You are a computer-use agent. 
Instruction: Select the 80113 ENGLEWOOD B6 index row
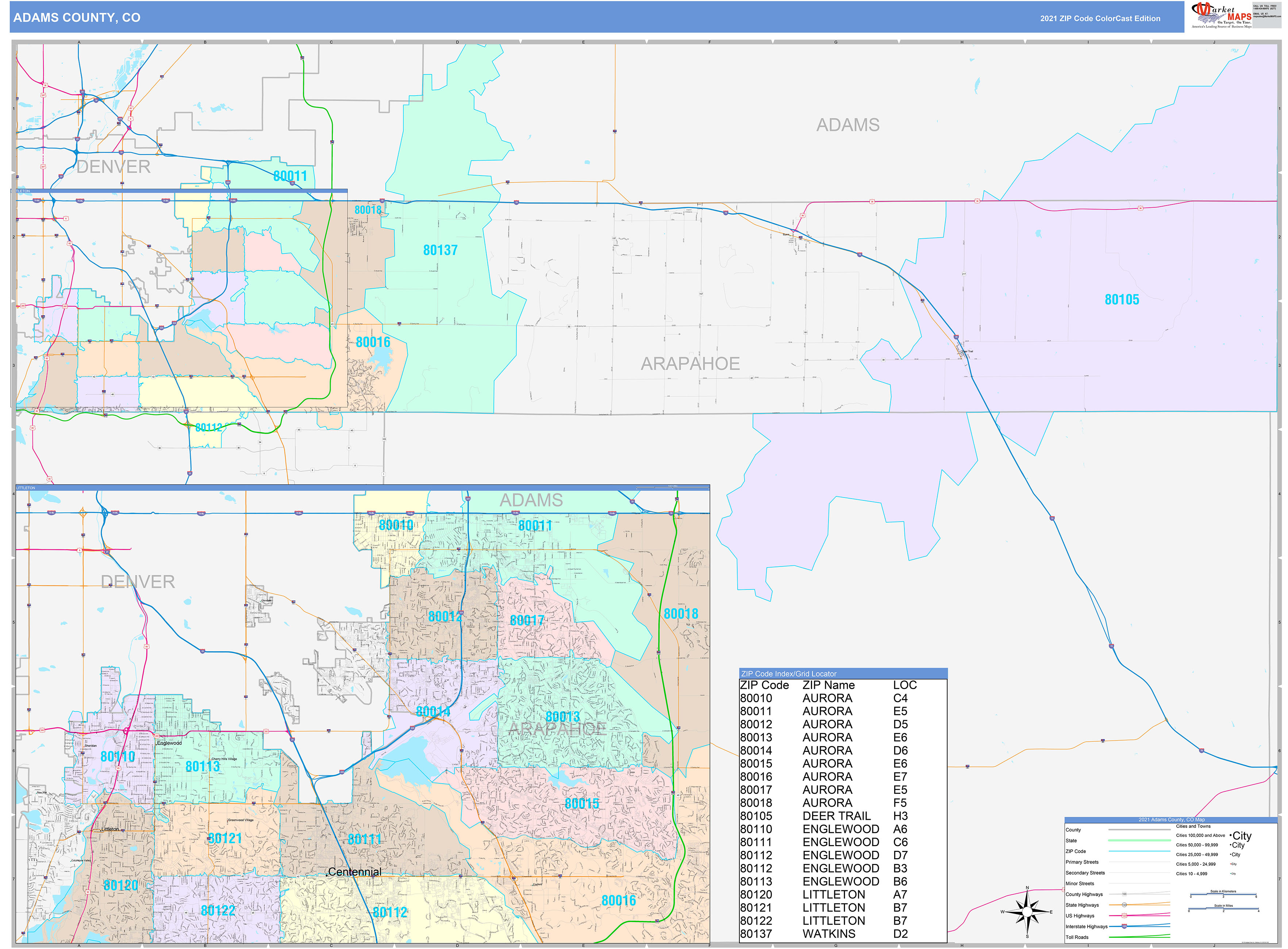pos(843,882)
